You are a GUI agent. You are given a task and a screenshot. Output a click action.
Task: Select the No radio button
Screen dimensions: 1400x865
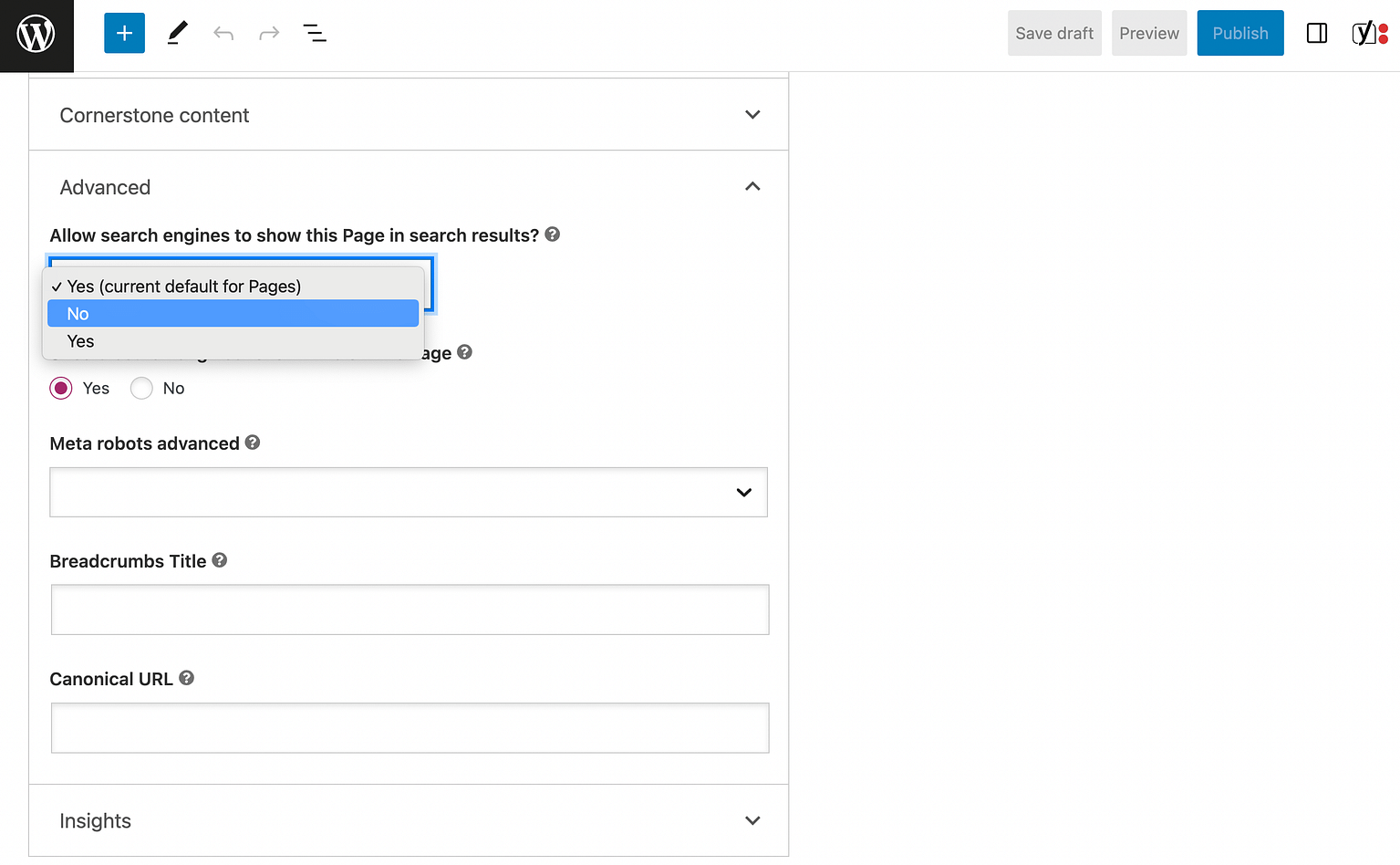[x=141, y=388]
